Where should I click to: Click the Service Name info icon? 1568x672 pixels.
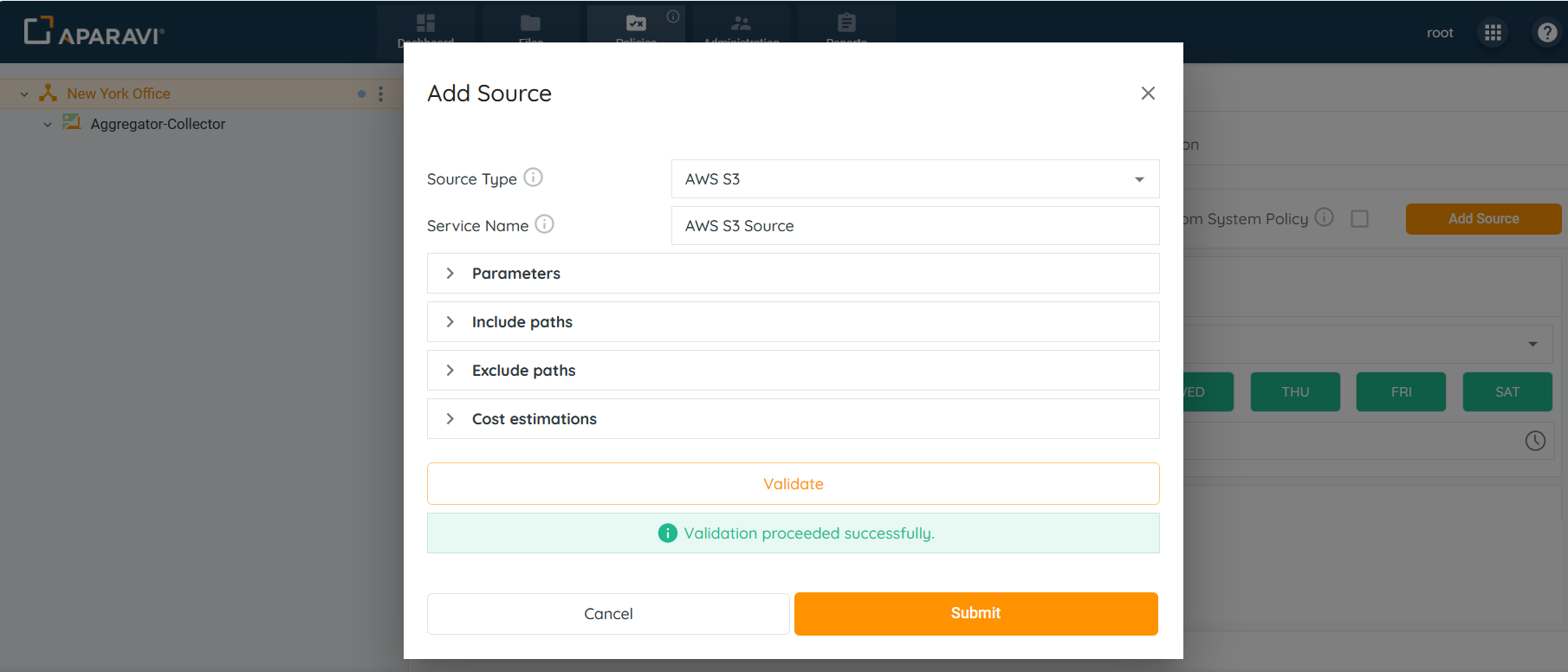pyautogui.click(x=544, y=224)
